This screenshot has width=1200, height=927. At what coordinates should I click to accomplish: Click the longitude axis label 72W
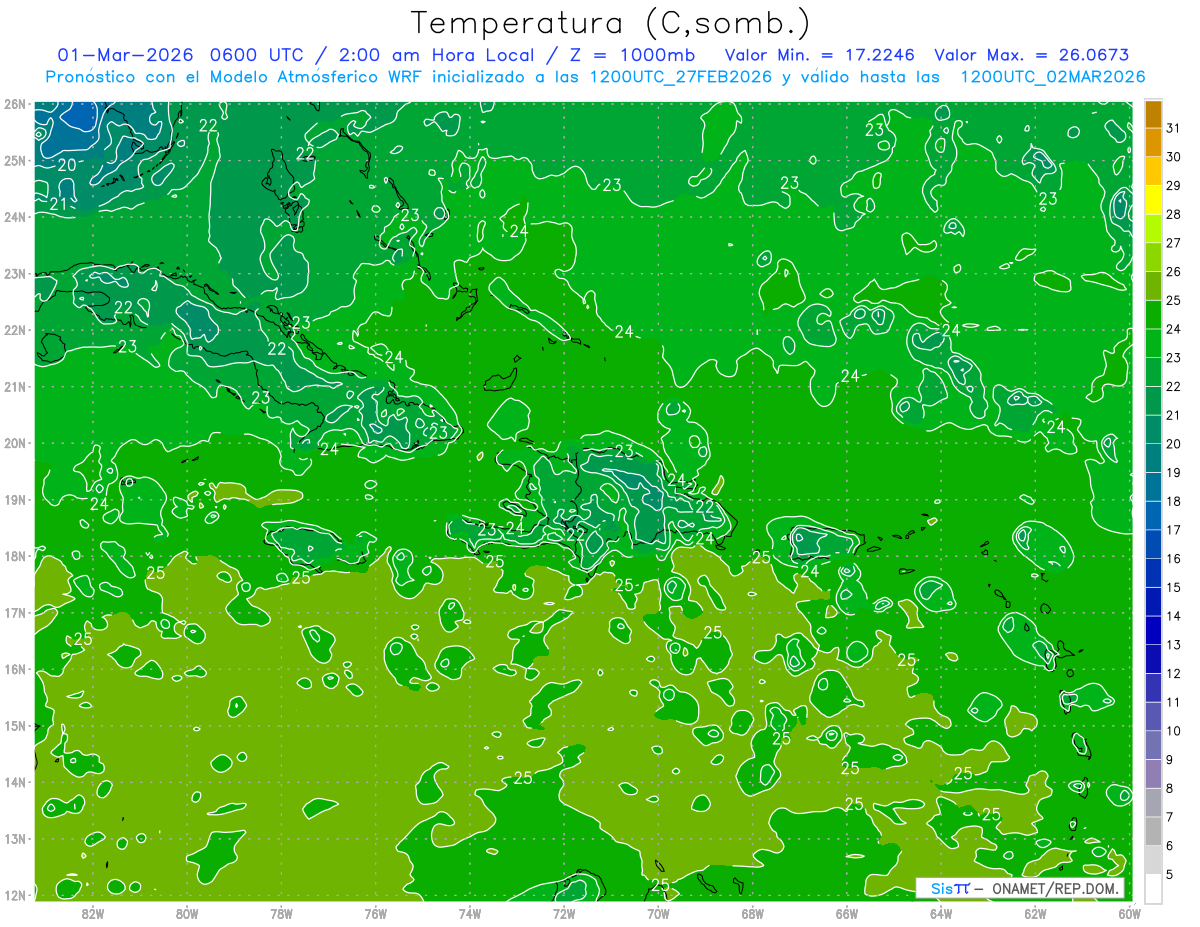pos(563,913)
